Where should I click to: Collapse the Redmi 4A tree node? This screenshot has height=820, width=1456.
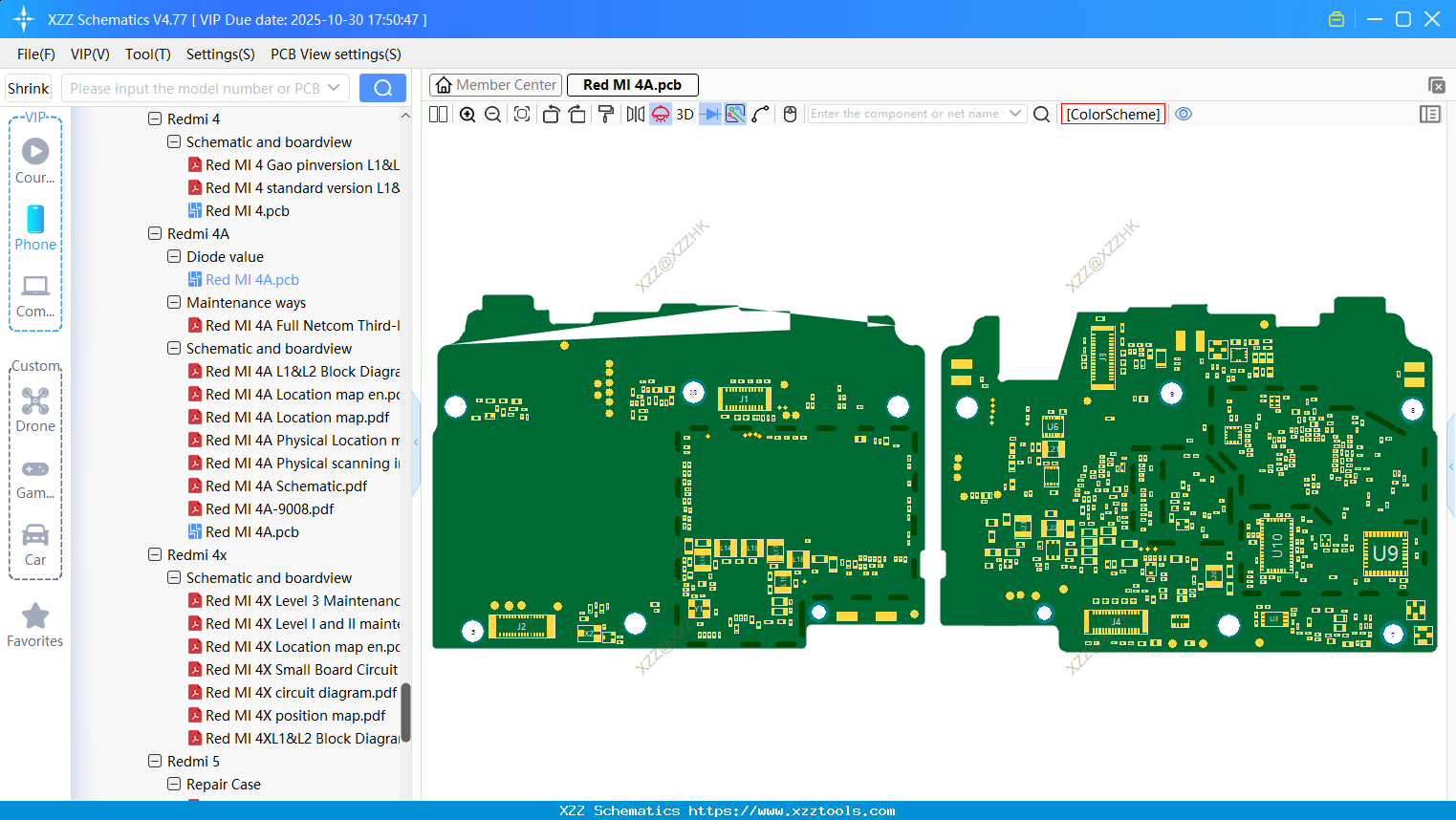[x=155, y=234]
